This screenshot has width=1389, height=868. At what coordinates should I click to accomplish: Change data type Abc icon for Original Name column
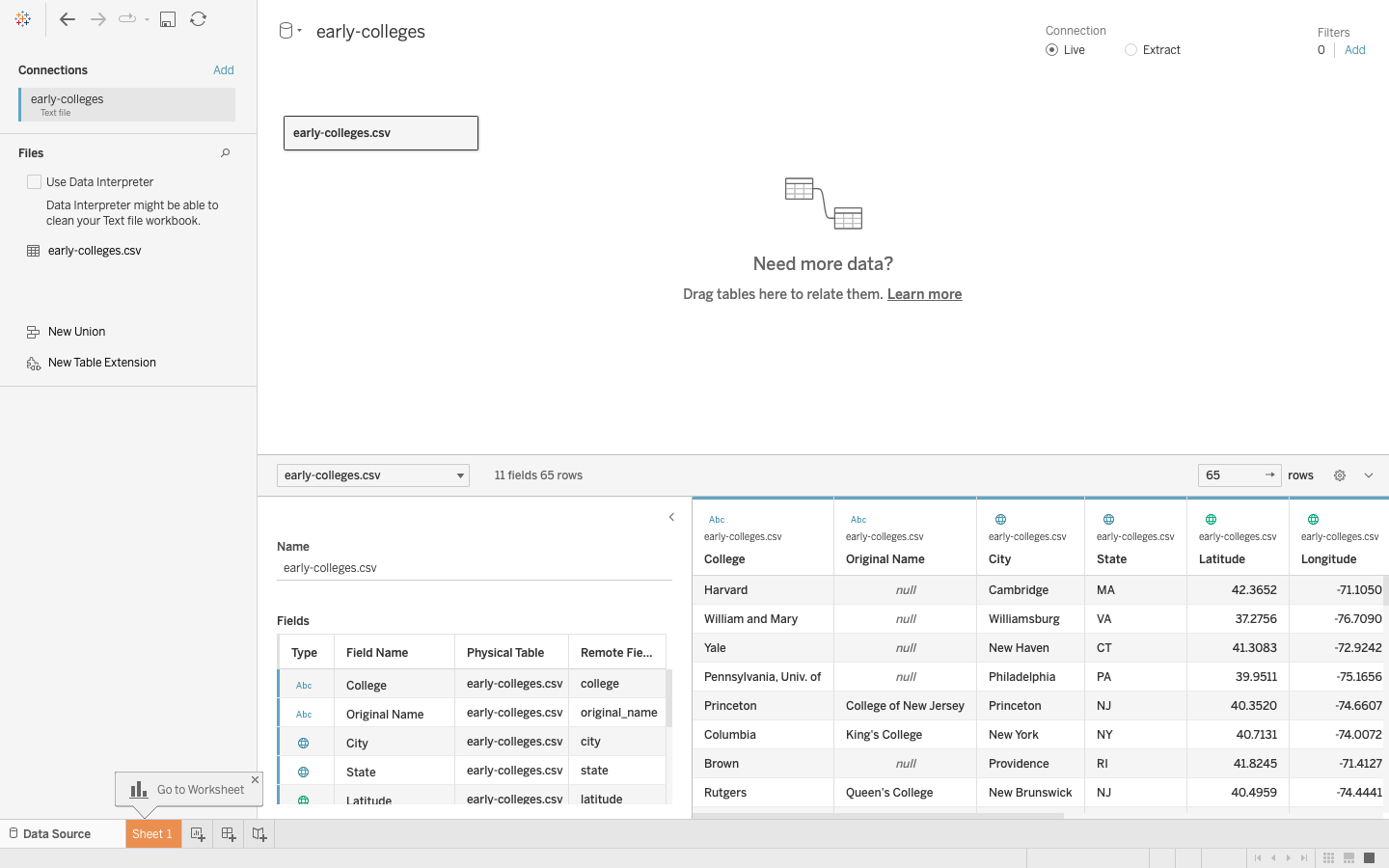click(x=858, y=520)
